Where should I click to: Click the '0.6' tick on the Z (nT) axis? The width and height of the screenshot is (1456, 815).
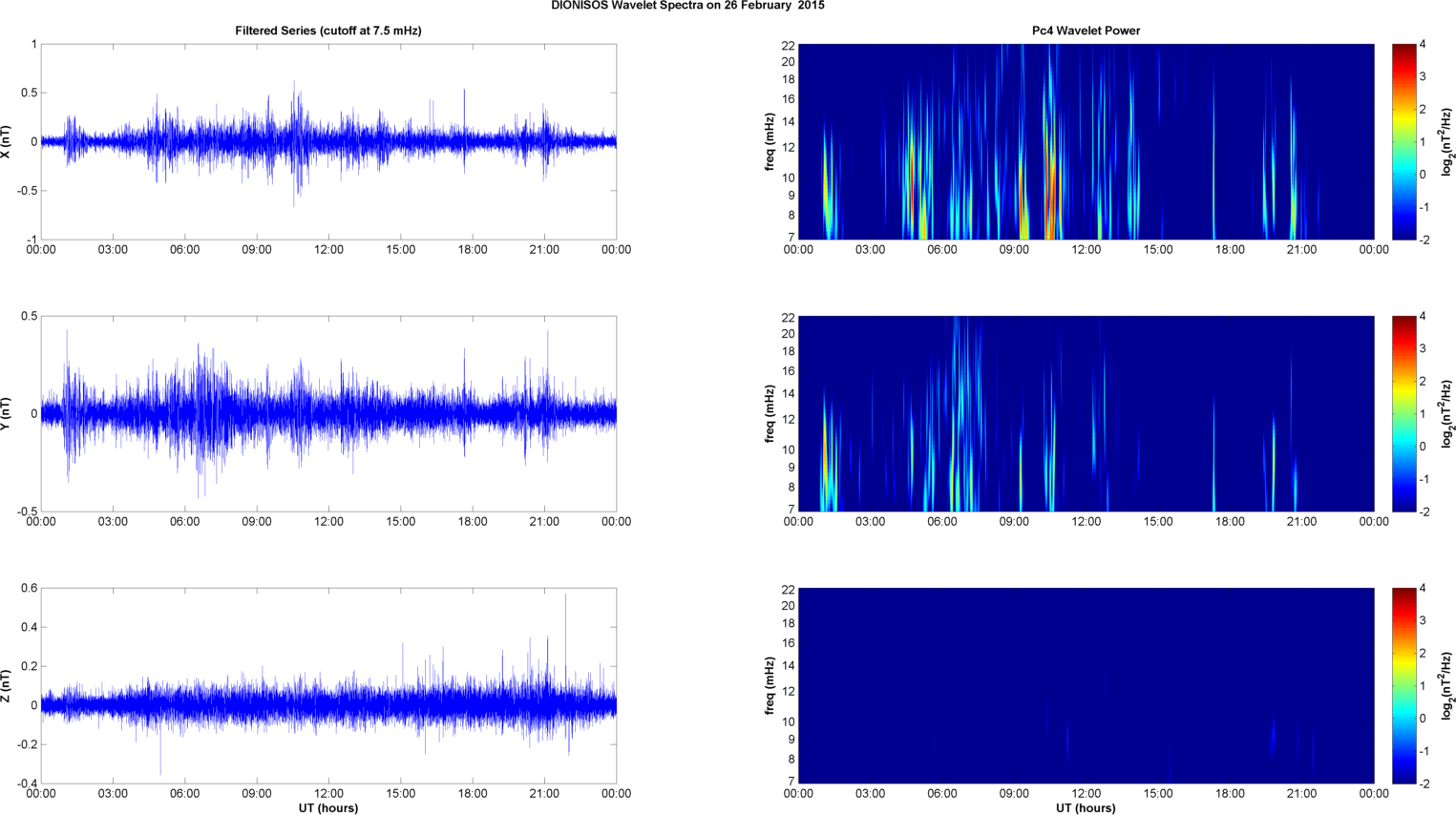click(29, 588)
